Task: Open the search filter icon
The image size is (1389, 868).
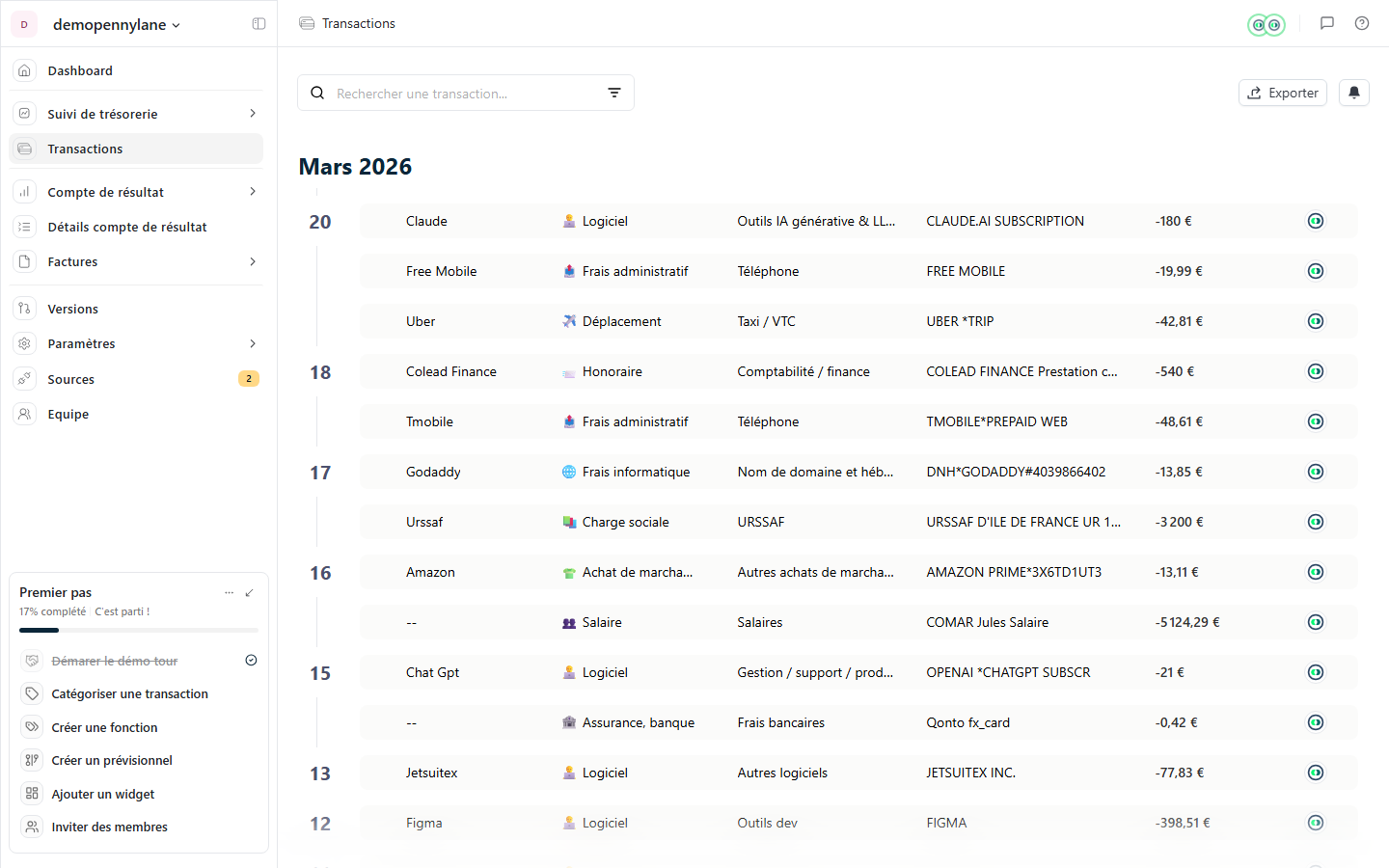Action: (x=614, y=93)
